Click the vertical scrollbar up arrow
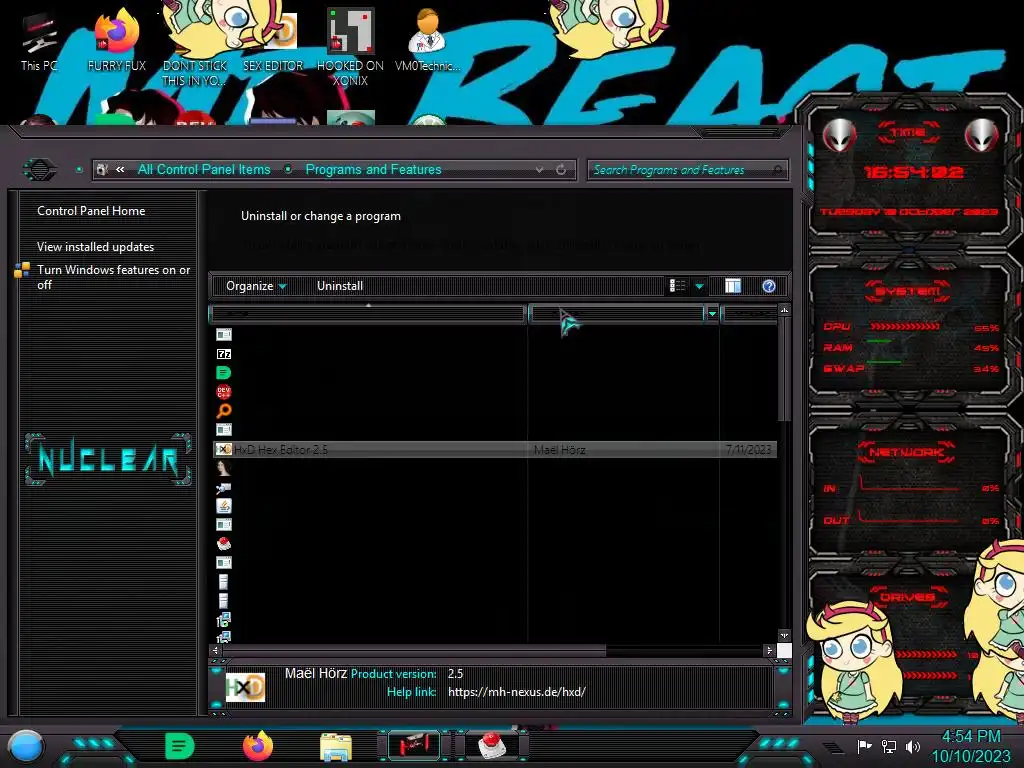This screenshot has width=1024, height=768. [x=784, y=310]
